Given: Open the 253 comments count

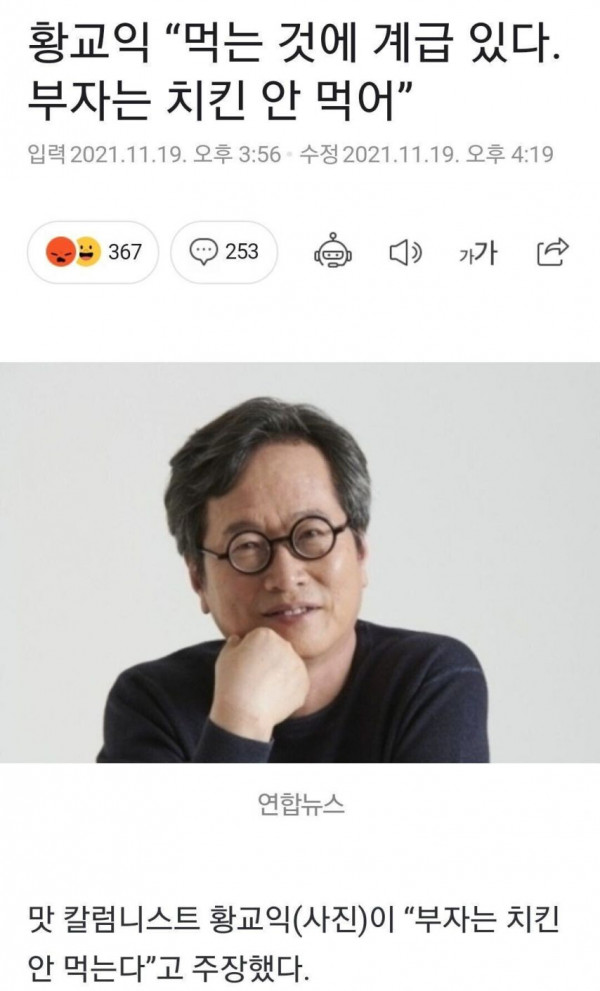Looking at the screenshot, I should tap(242, 252).
